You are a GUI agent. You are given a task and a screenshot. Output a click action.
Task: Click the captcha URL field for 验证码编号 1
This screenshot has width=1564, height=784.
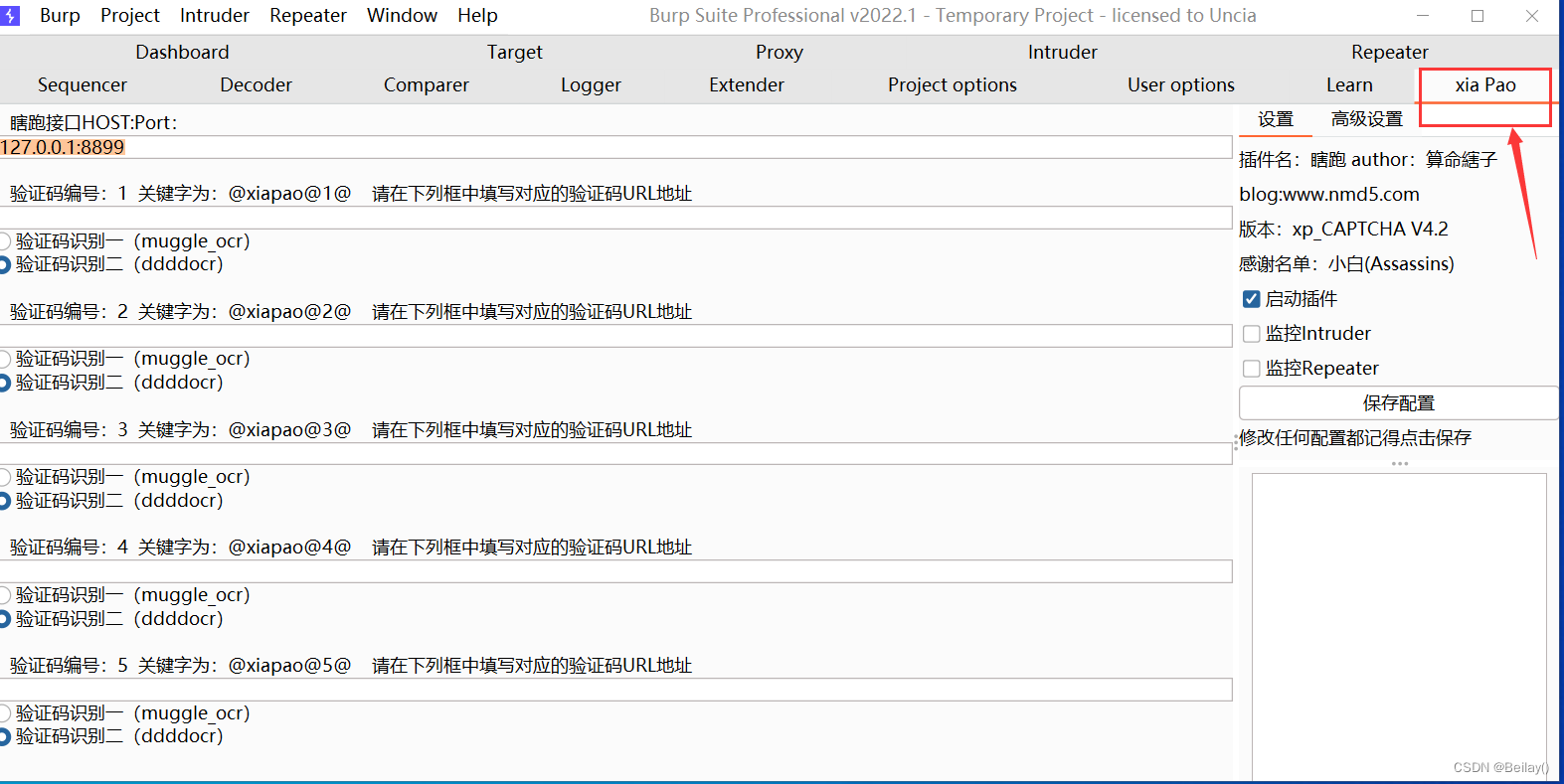pos(616,218)
